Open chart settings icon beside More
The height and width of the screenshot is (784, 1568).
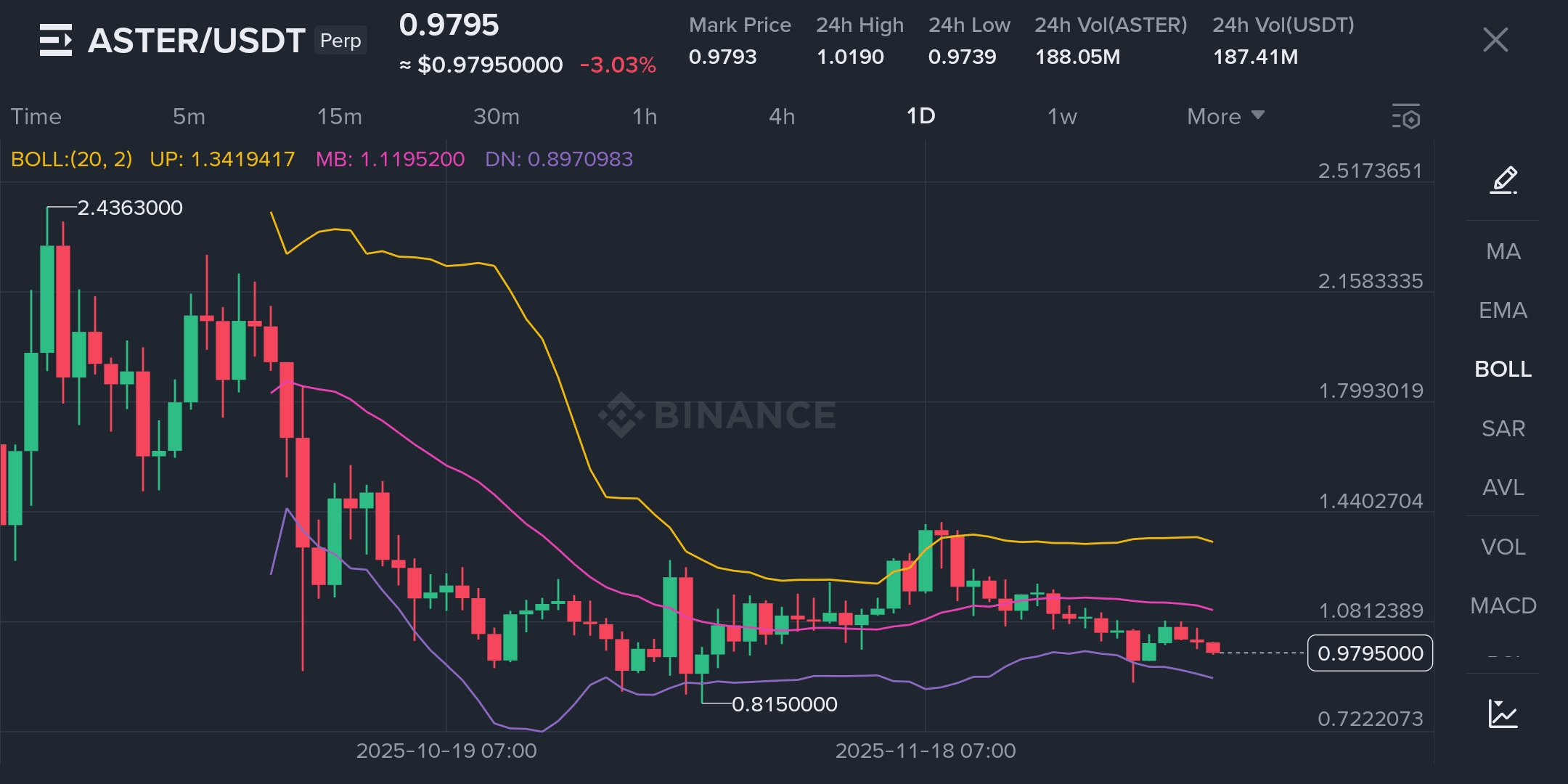pos(1406,117)
